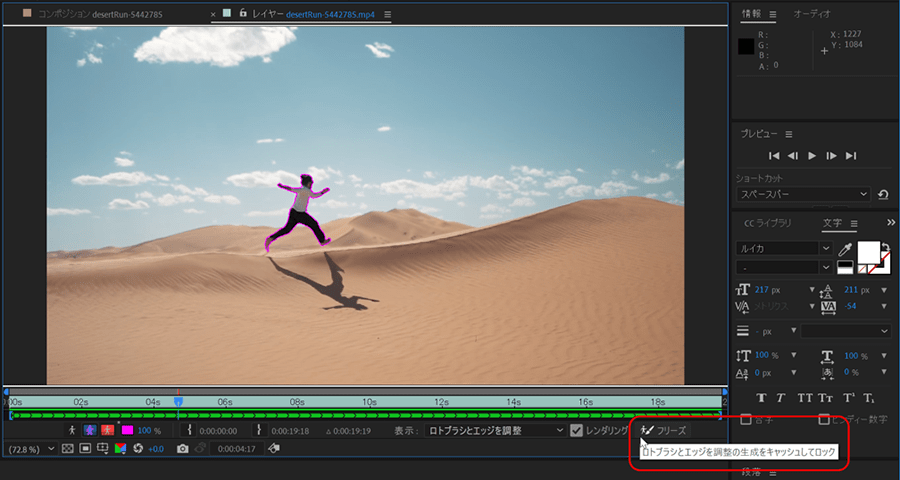Viewport: 900px width, 480px height.
Task: Toggle alpha overlay view button (magenta figure)
Action: (90, 430)
